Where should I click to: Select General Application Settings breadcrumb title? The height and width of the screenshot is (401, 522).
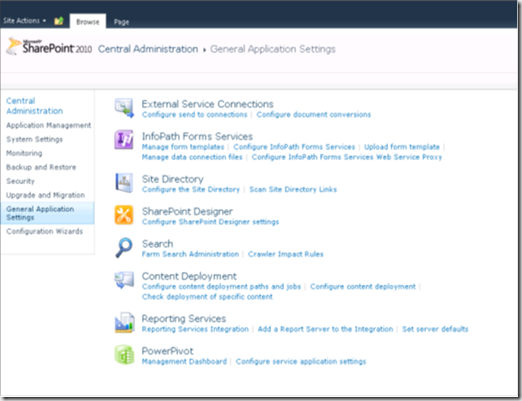(273, 49)
